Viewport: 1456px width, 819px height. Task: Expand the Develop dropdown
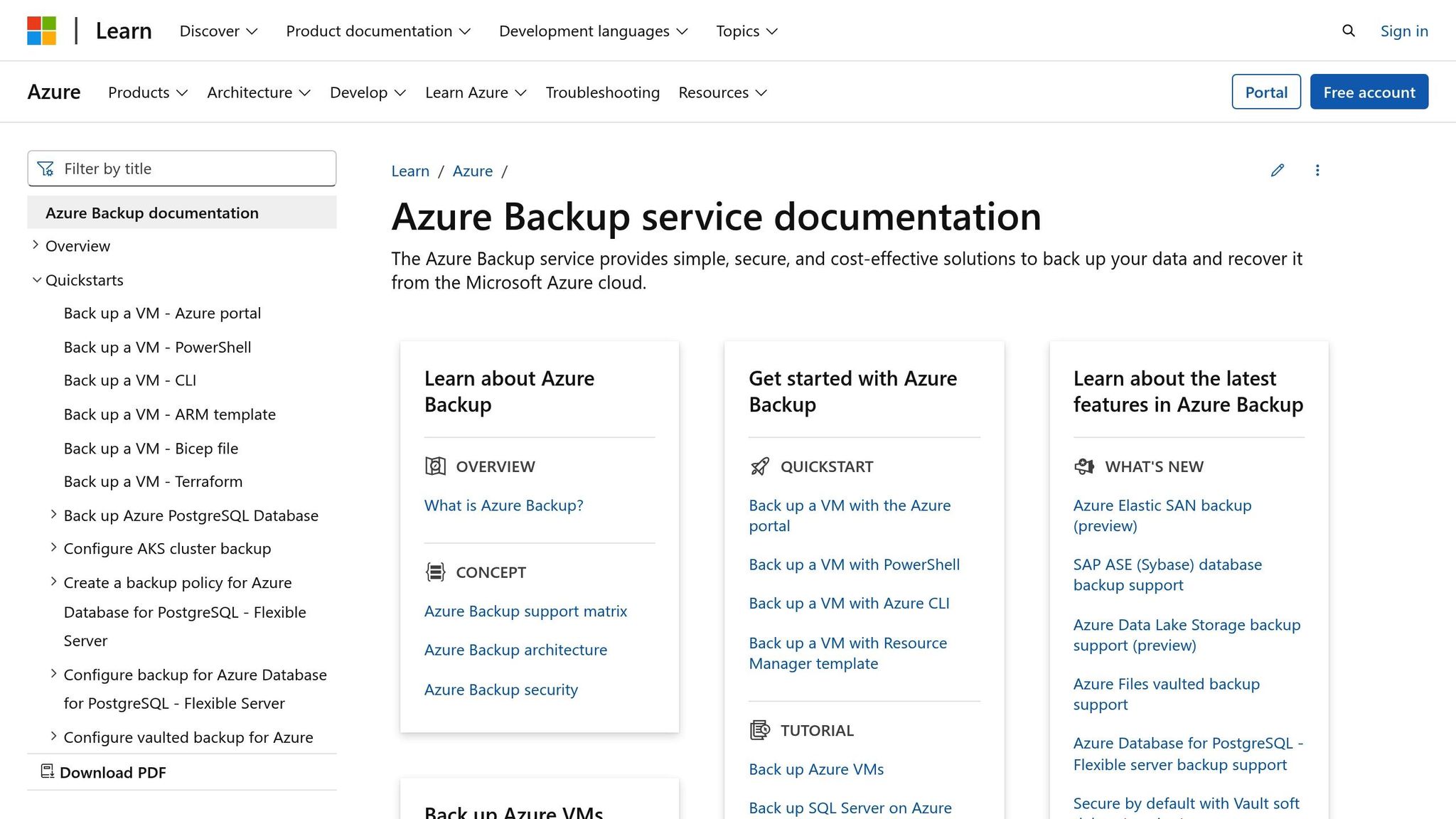pyautogui.click(x=368, y=92)
